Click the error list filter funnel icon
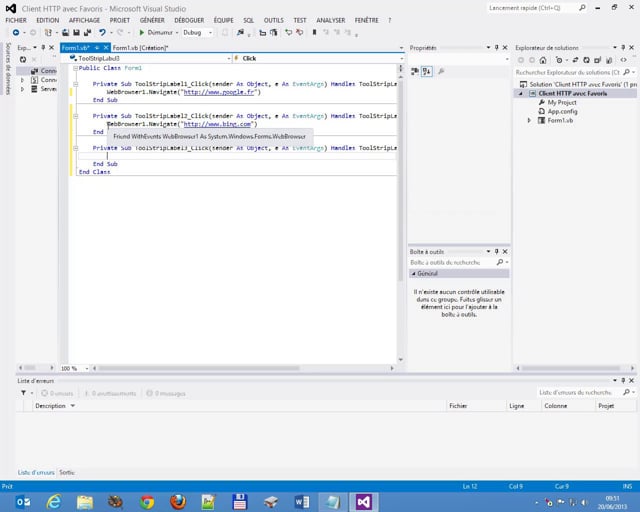Image resolution: width=640 pixels, height=512 pixels. 24,393
